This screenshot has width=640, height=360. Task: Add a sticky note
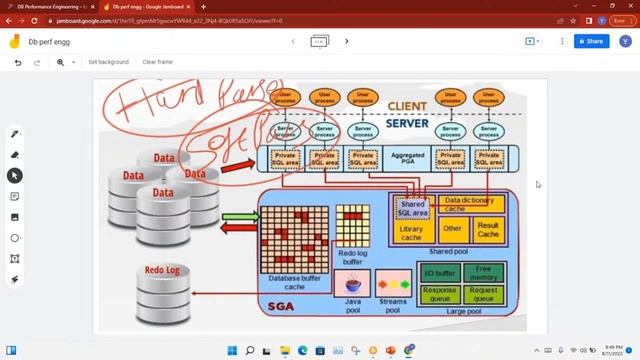(15, 196)
